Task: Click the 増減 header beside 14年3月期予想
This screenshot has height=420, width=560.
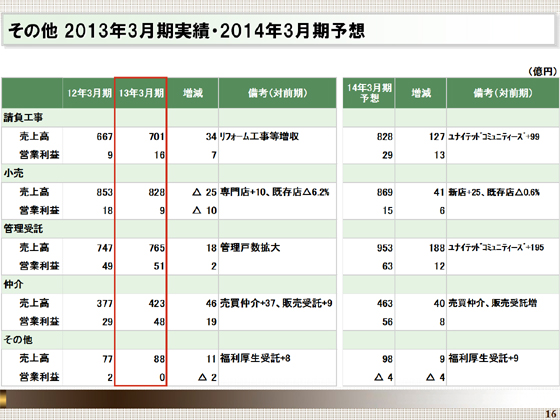Action: pyautogui.click(x=421, y=94)
